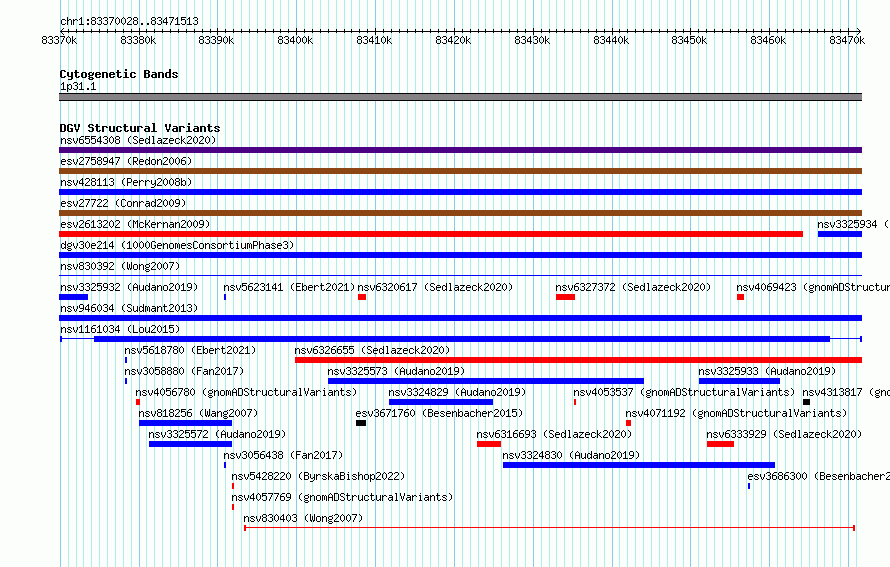Click the nsv4313817 variant label
The width and height of the screenshot is (890, 567).
[846, 392]
